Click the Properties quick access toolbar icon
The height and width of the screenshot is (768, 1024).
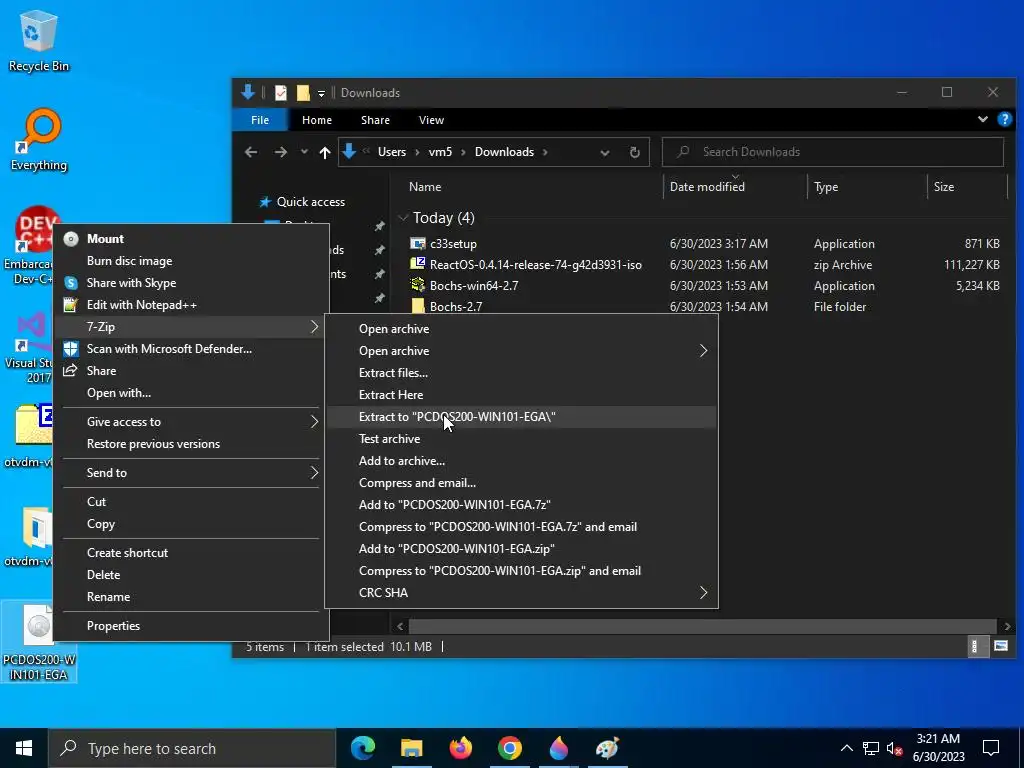[280, 93]
